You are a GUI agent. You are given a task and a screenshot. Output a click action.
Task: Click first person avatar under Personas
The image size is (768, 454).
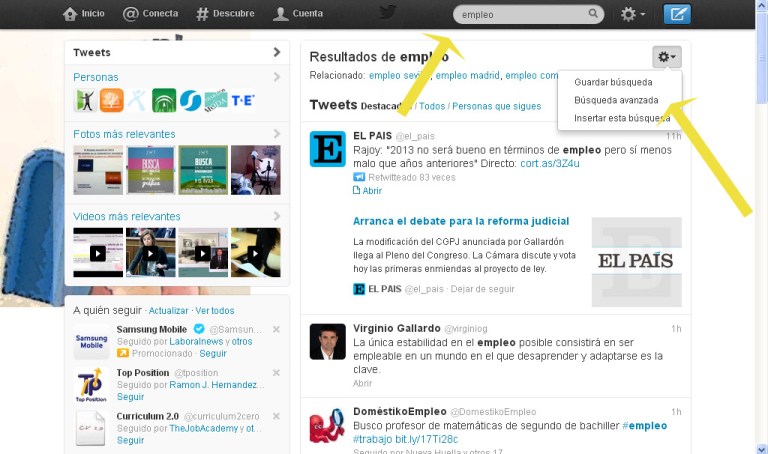pyautogui.click(x=85, y=100)
